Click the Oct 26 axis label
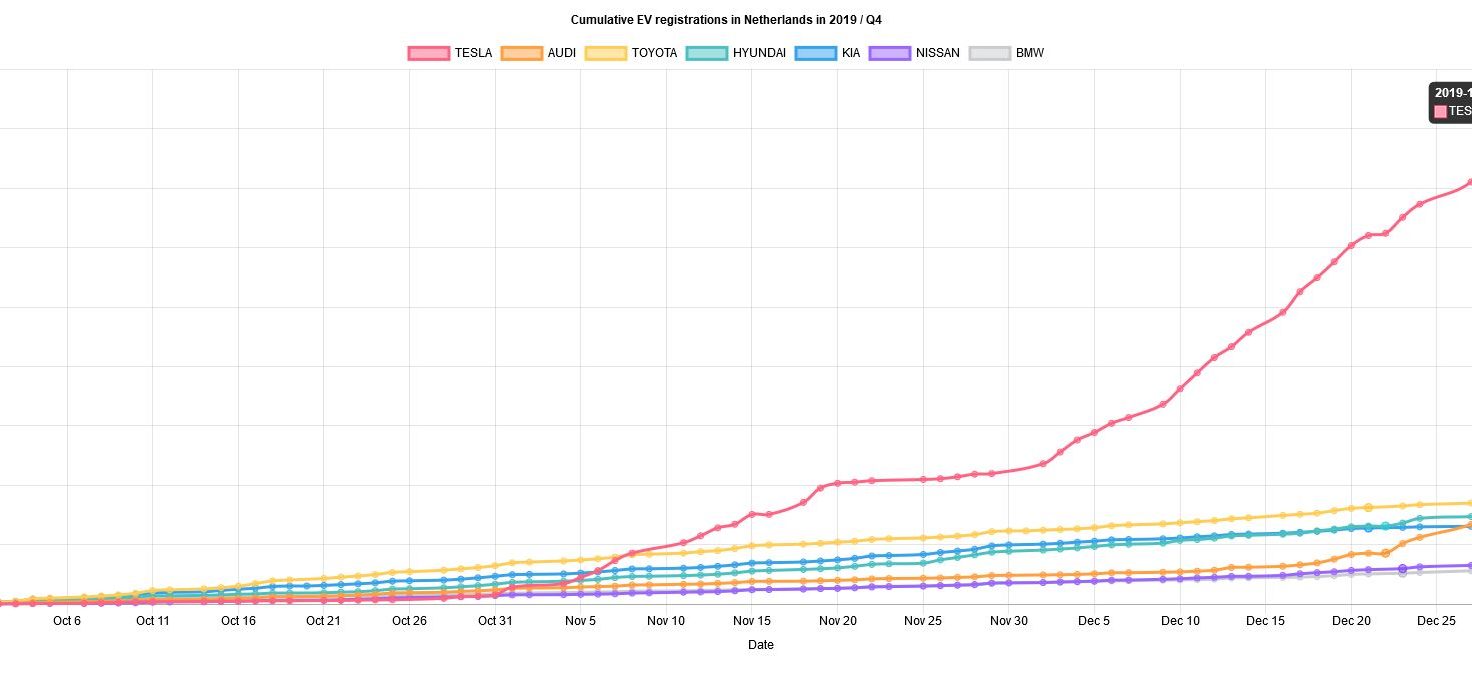This screenshot has height=681, width=1472. 410,621
